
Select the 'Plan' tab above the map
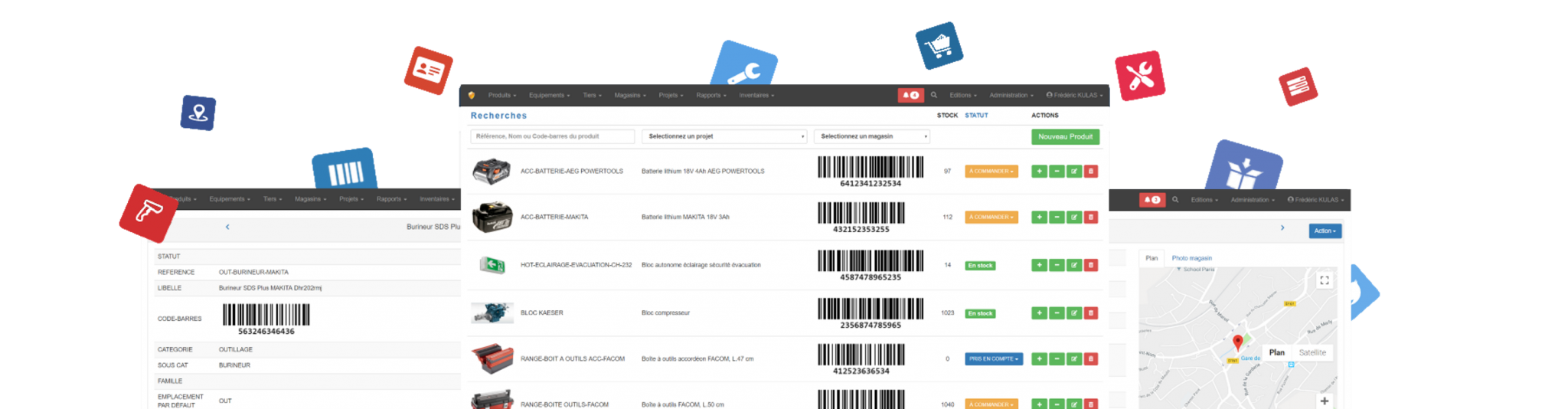pos(1151,258)
